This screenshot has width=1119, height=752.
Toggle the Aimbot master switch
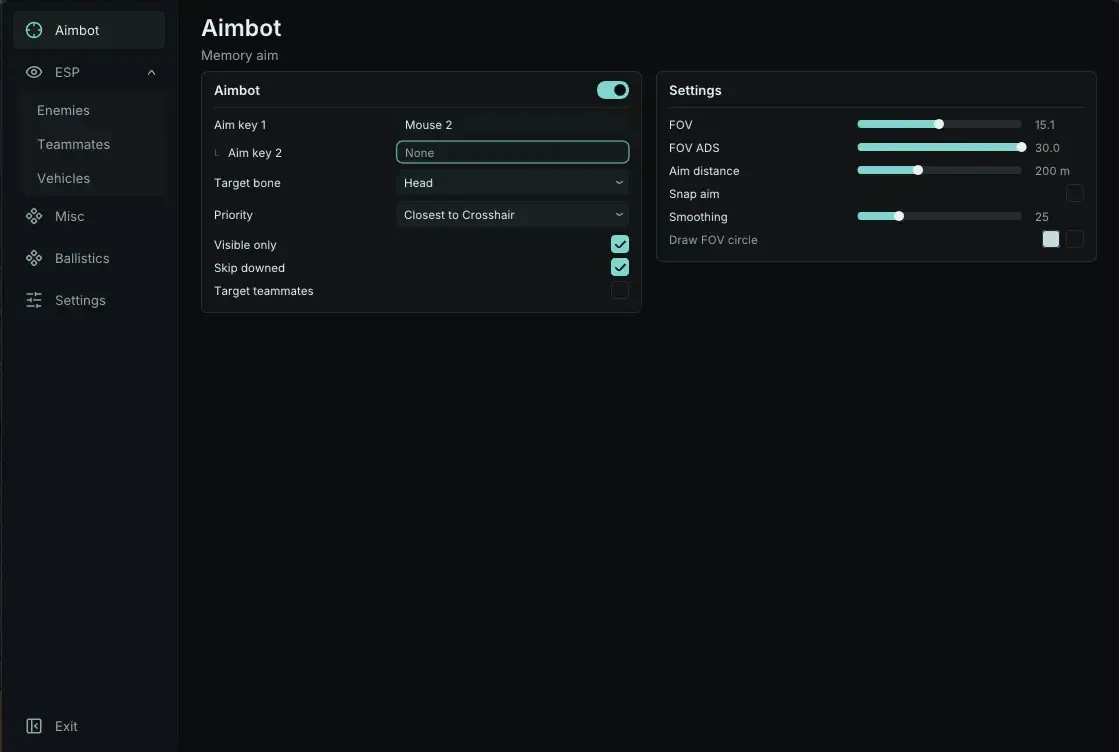(x=612, y=90)
